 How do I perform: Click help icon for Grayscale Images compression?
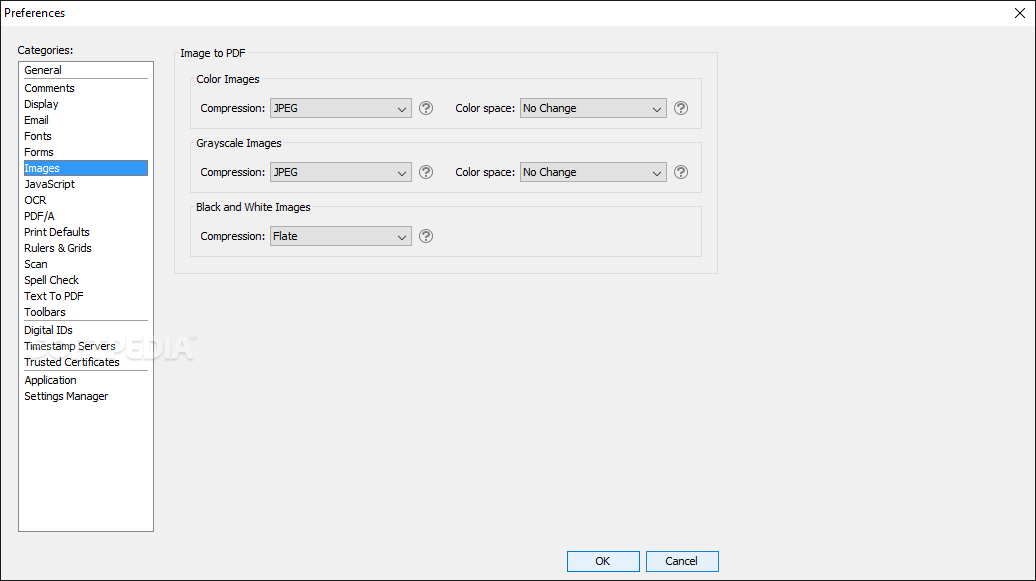click(x=426, y=173)
